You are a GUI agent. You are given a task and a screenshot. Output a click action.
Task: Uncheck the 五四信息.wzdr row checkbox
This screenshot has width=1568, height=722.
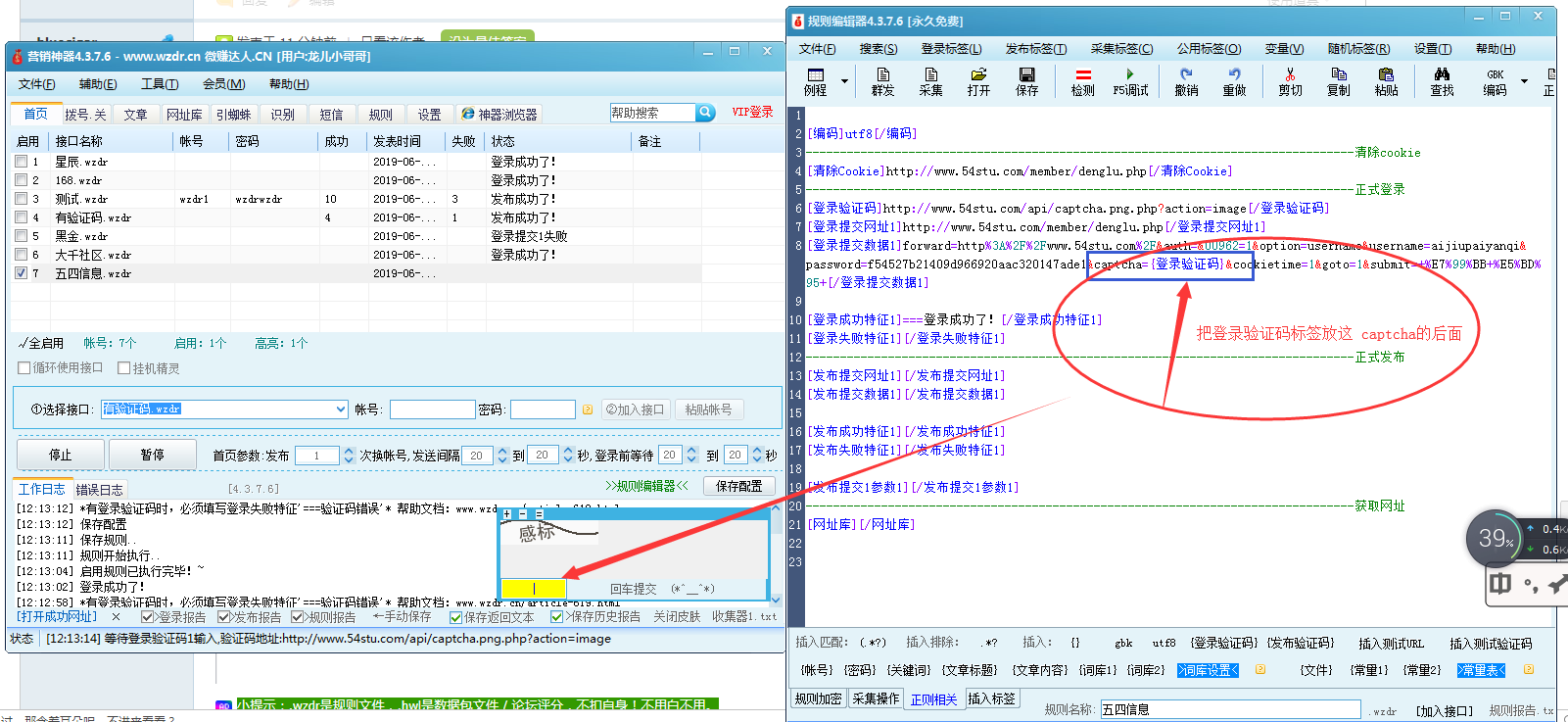coord(21,273)
